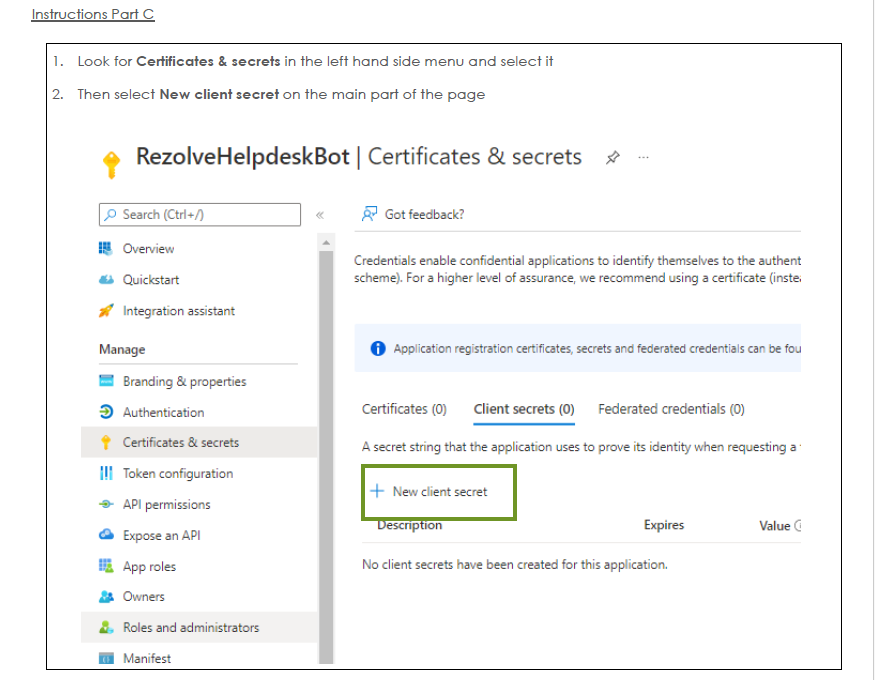875x680 pixels.
Task: Select Certificates & secrets in left menu
Action: point(199,442)
